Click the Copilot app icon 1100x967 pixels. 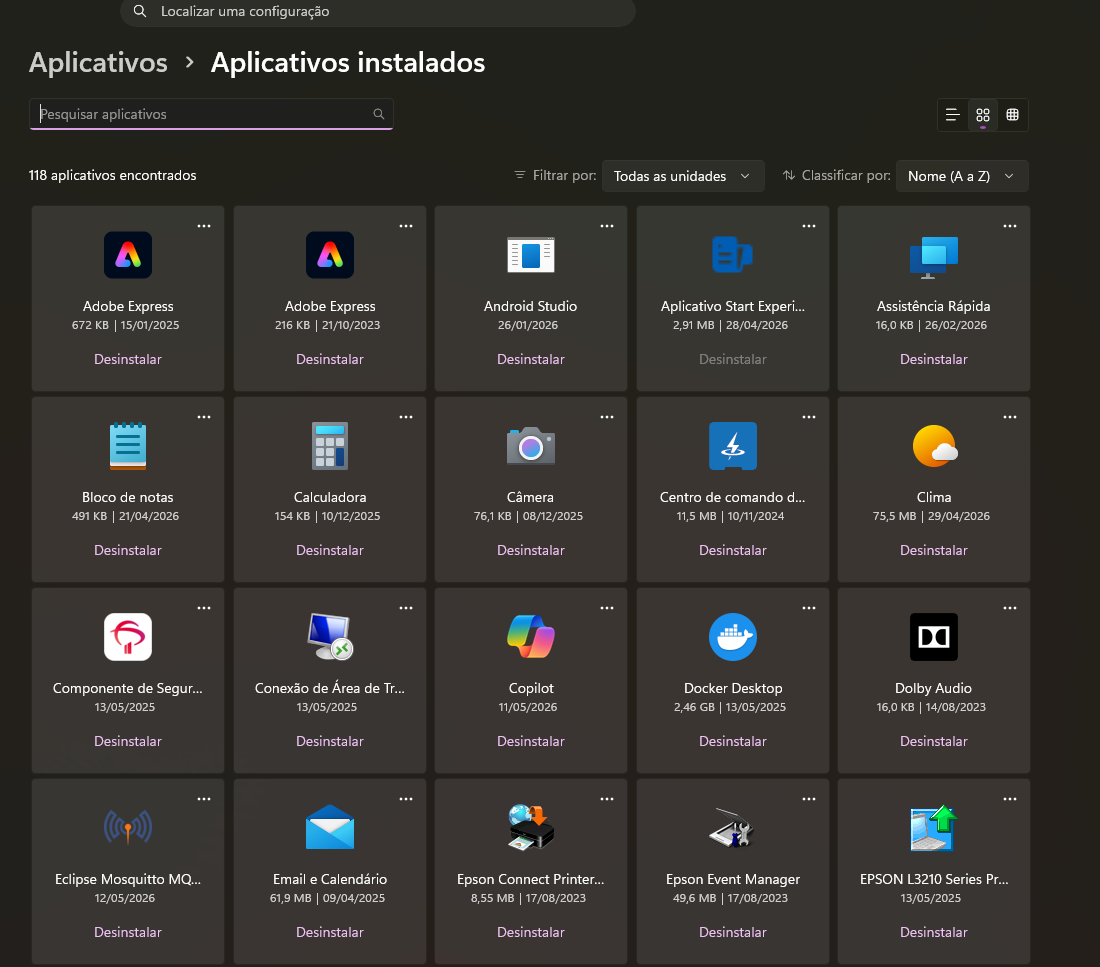click(x=530, y=636)
